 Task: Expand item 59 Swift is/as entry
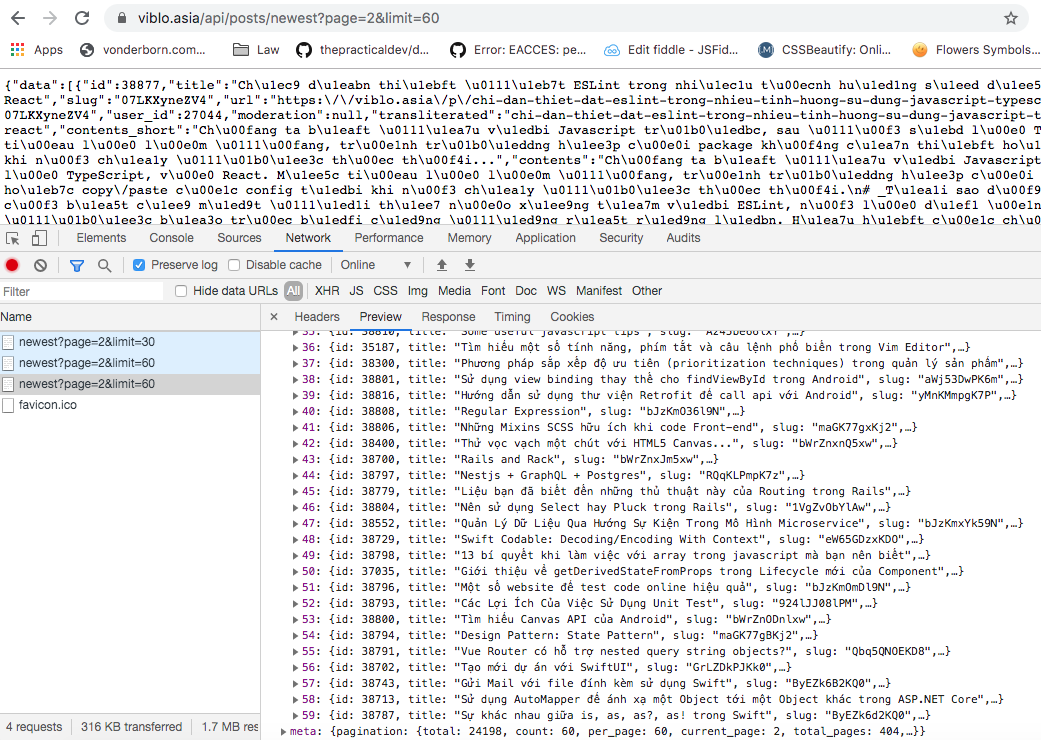point(295,715)
